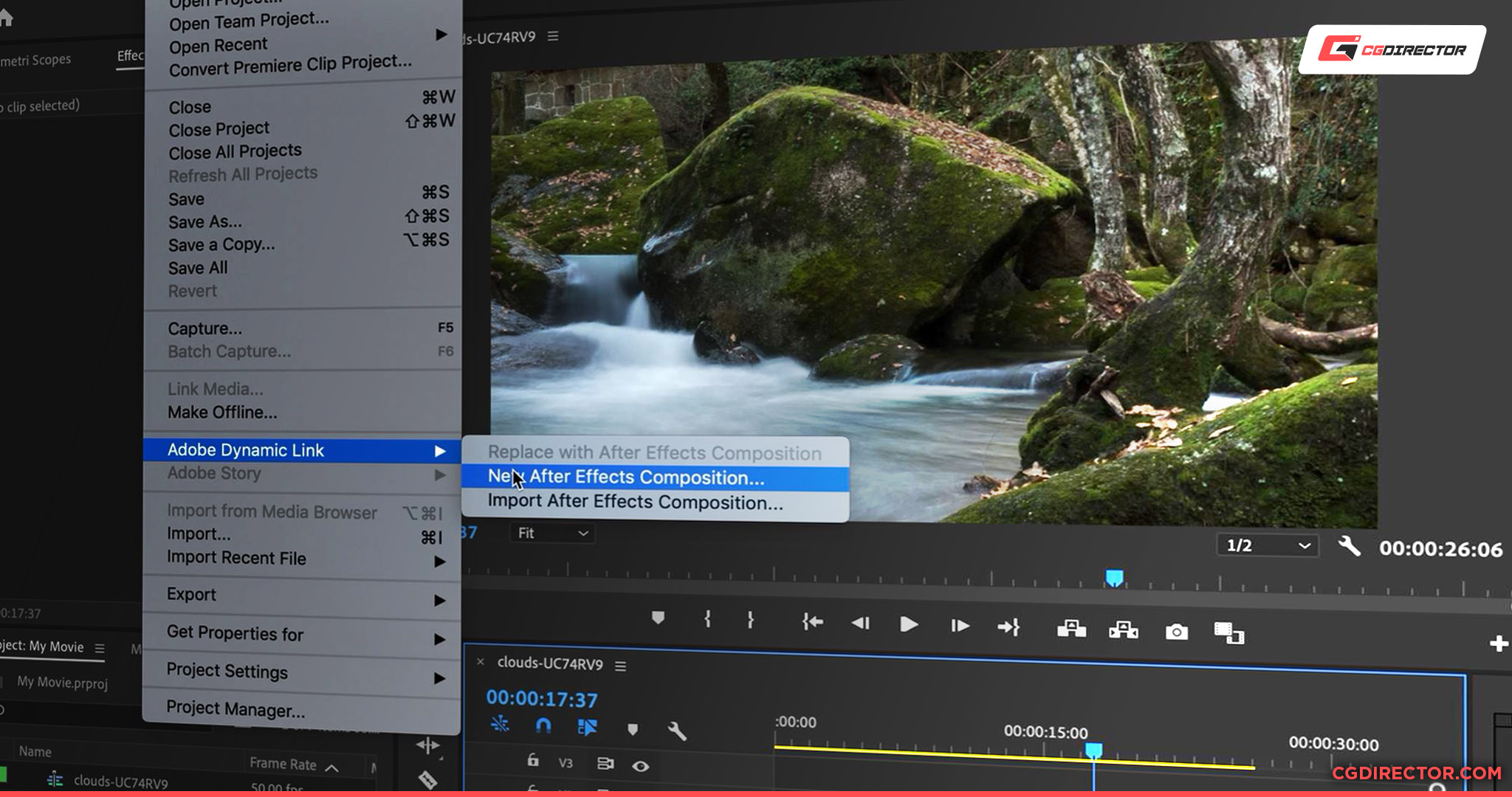
Task: Choose New After Effects Composition
Action: point(655,477)
